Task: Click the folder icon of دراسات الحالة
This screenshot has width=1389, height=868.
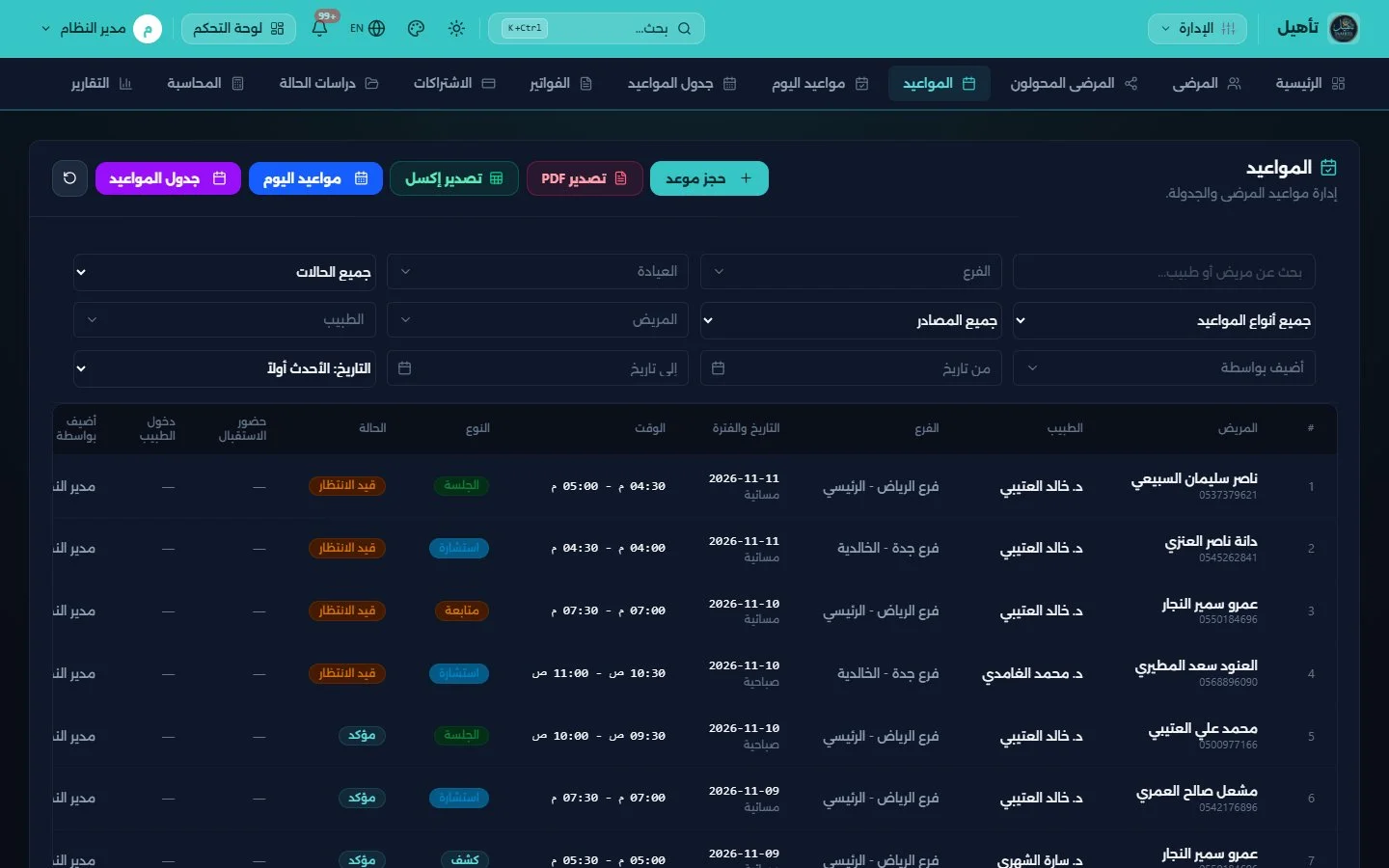Action: click(371, 84)
